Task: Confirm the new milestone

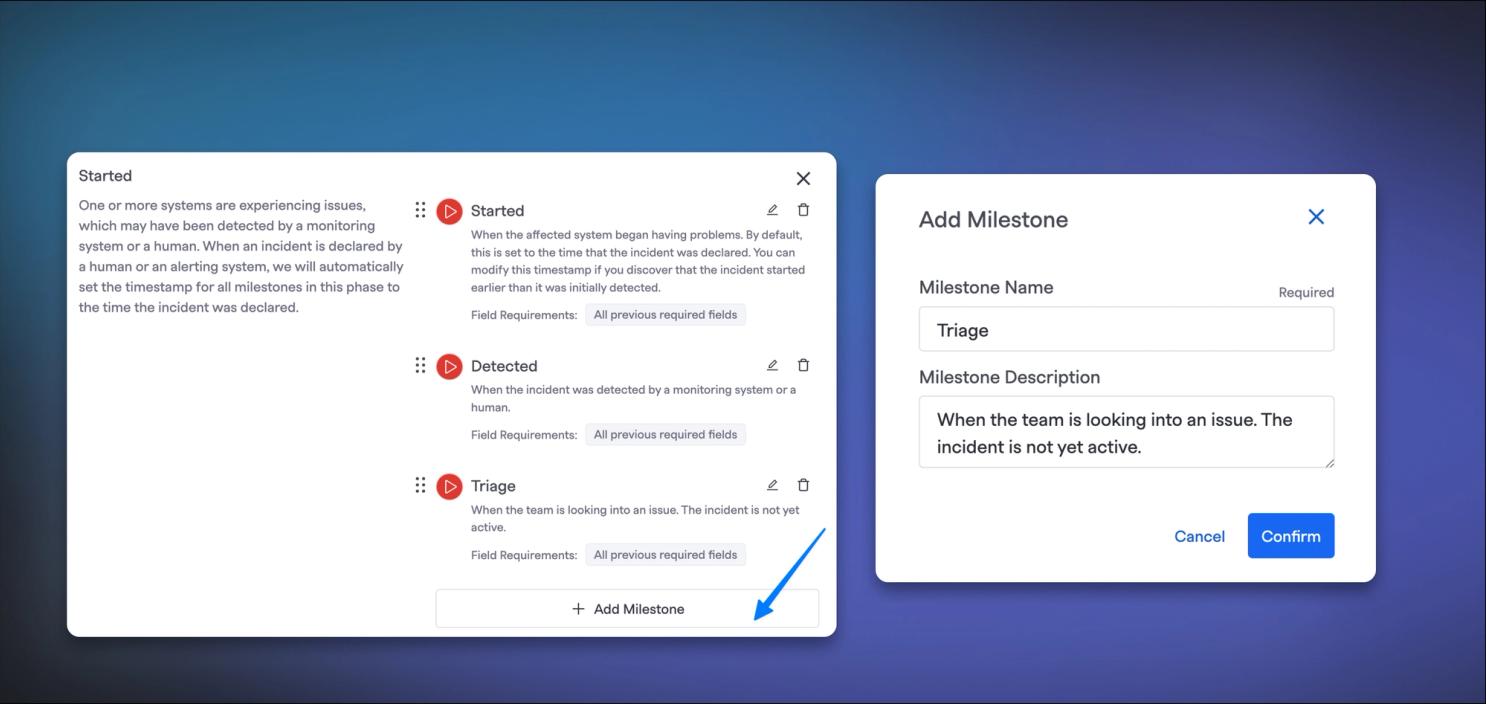Action: [x=1290, y=536]
